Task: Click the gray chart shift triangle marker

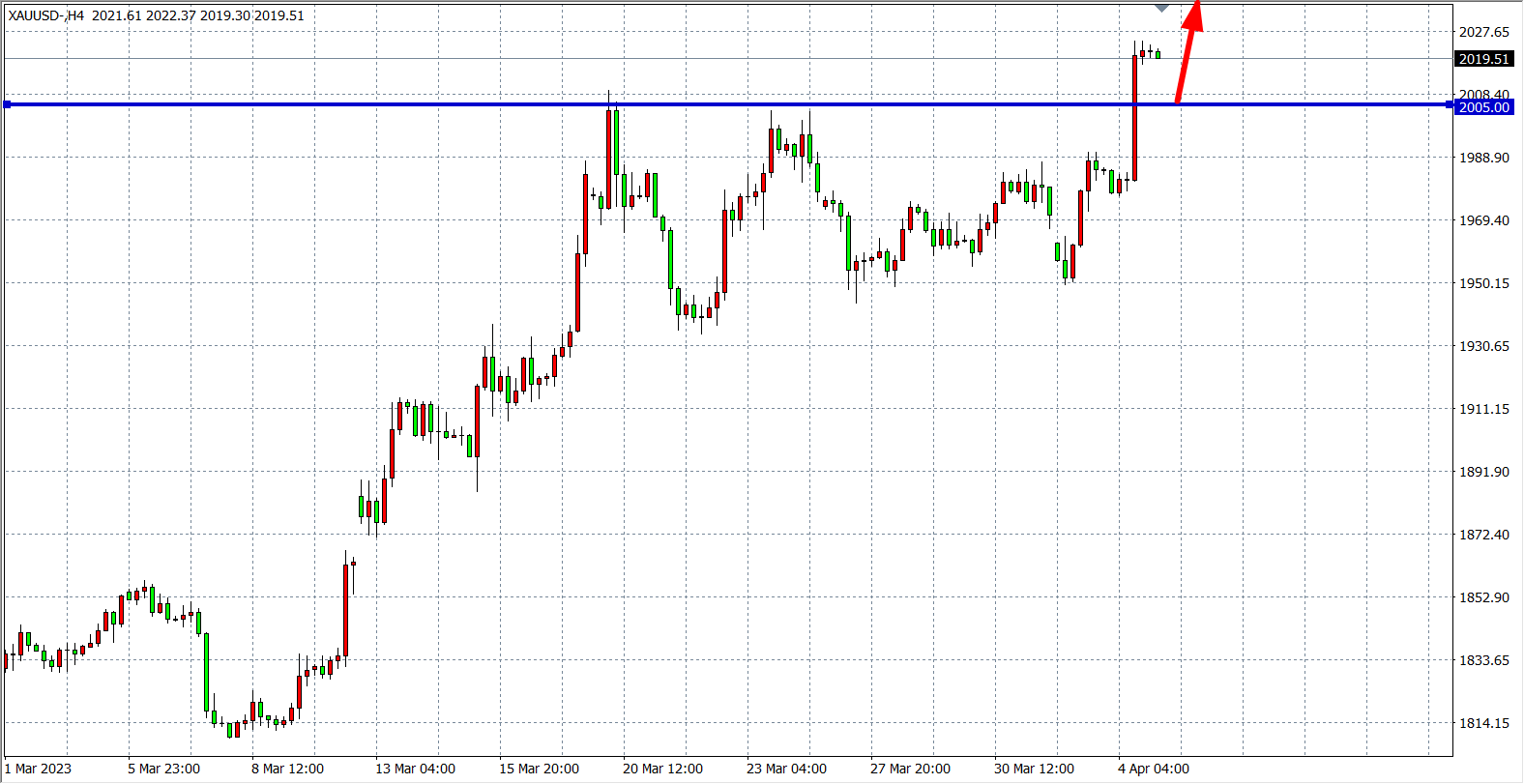Action: tap(1161, 8)
